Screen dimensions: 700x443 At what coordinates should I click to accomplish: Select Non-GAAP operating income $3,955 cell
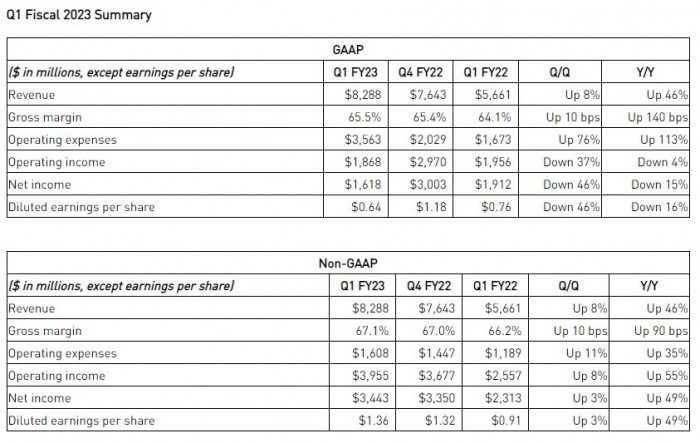click(361, 376)
